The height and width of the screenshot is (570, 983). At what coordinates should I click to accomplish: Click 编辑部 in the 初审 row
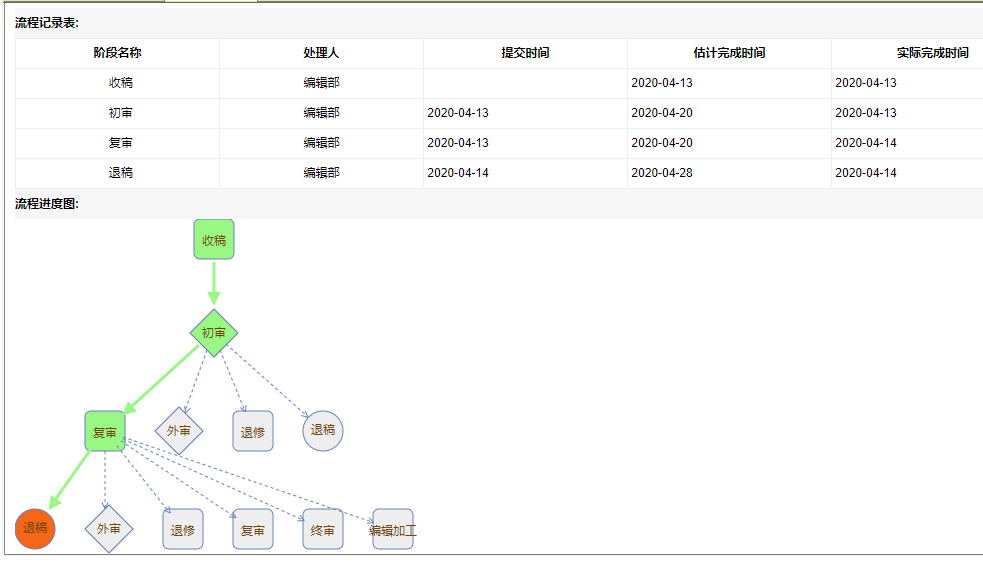[322, 113]
